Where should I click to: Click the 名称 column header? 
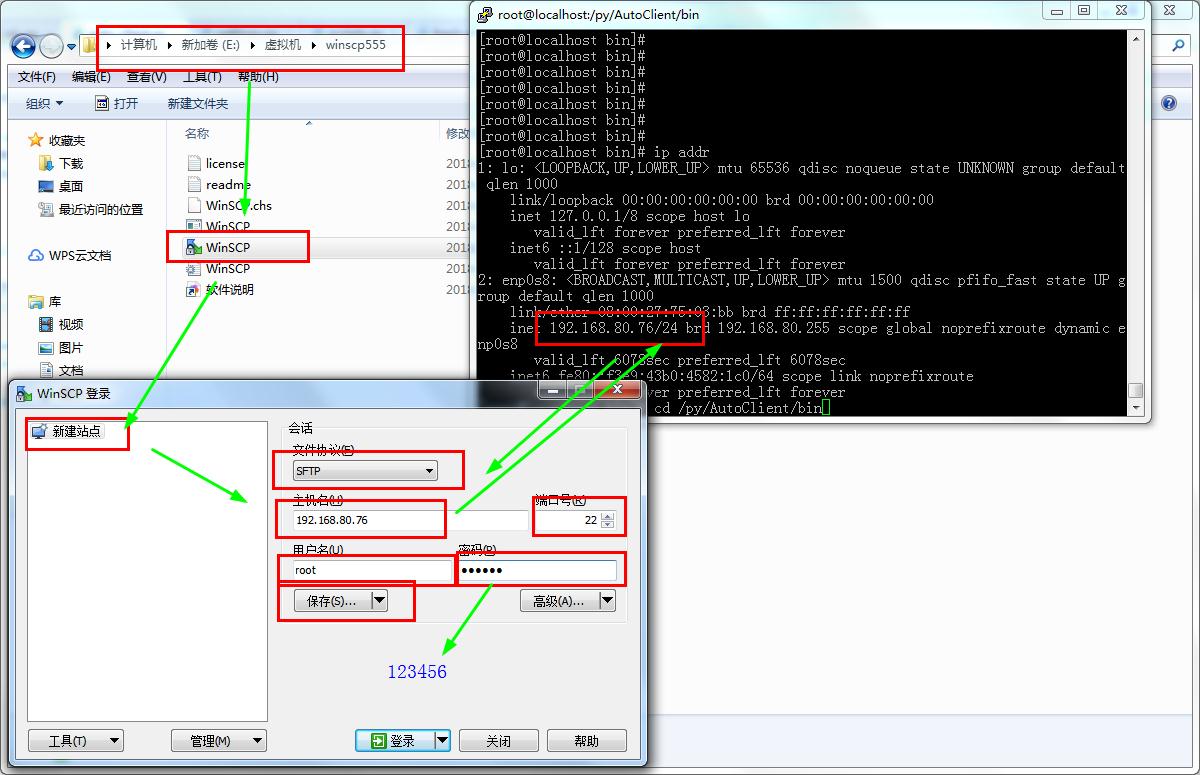[197, 133]
